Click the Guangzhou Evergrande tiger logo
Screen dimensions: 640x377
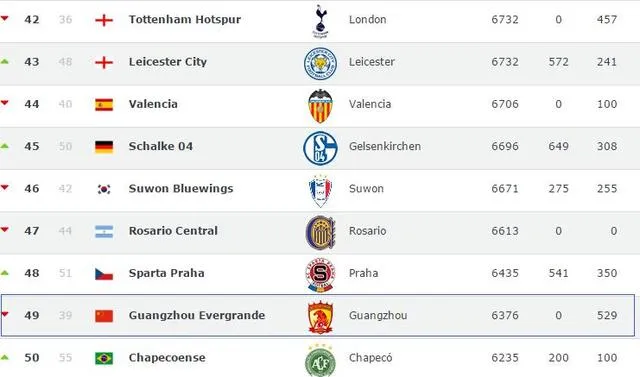pyautogui.click(x=320, y=317)
